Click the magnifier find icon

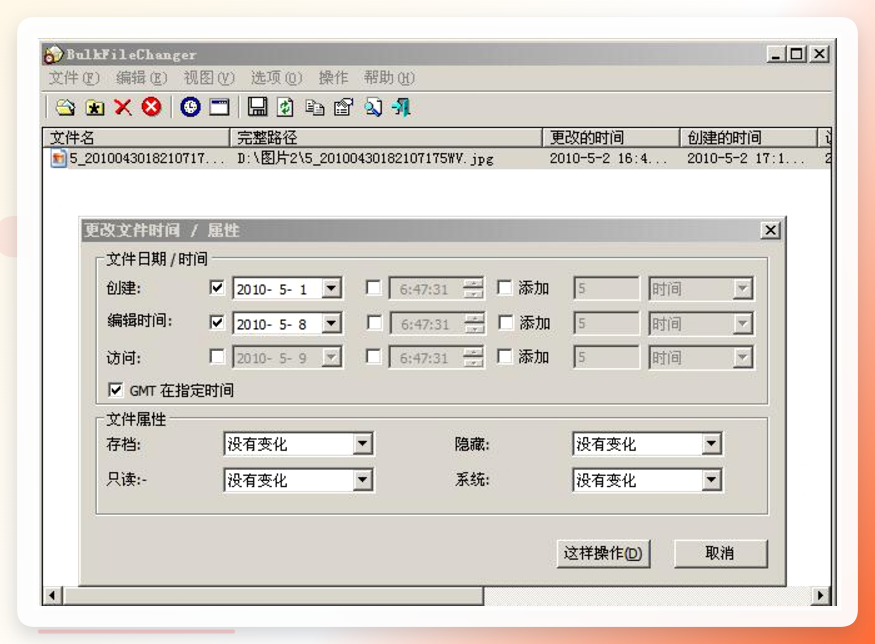tap(373, 107)
